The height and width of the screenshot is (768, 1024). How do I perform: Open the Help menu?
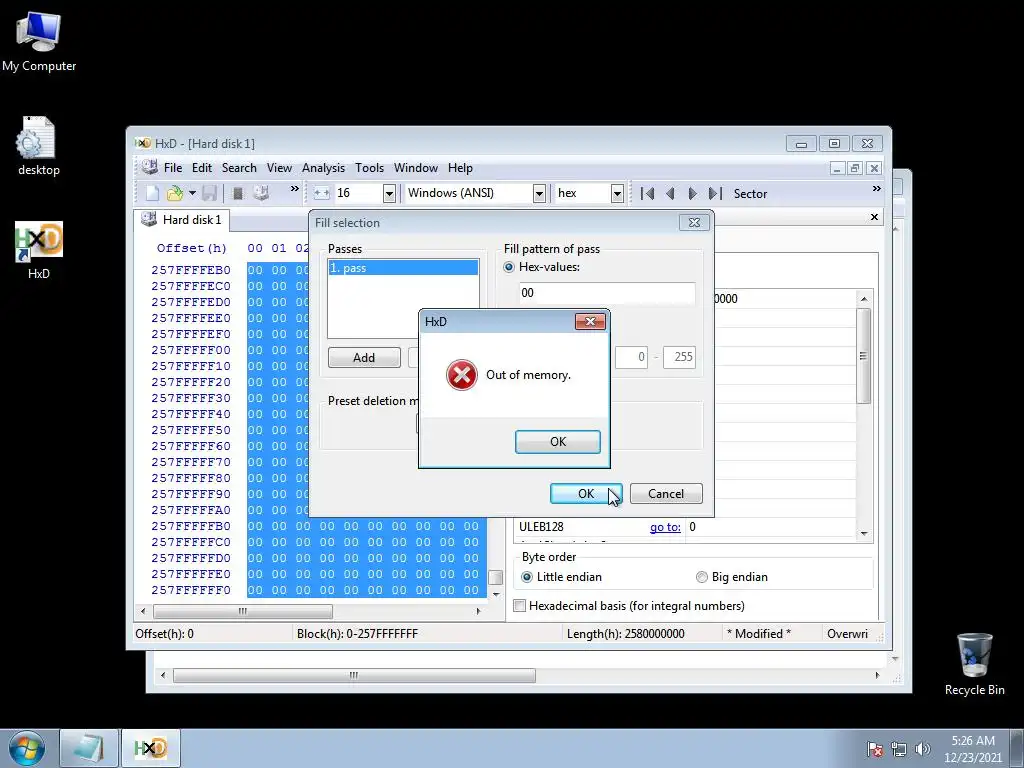[x=460, y=168]
